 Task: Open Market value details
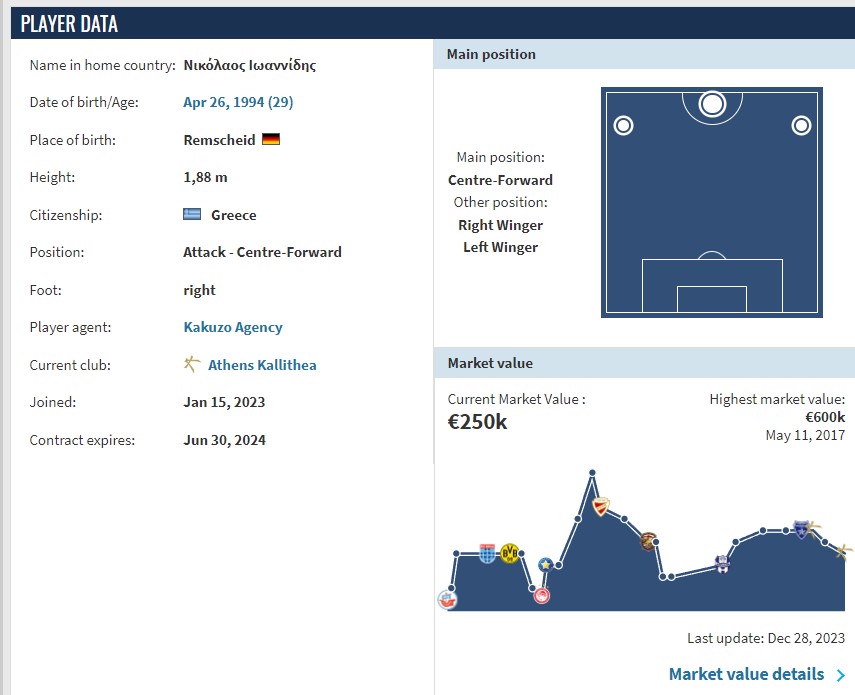point(746,674)
